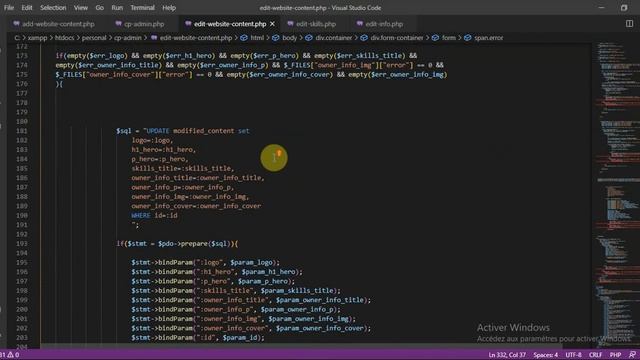
Task: Click the div.form-container symbol icon in breadcrumb
Action: (x=364, y=38)
